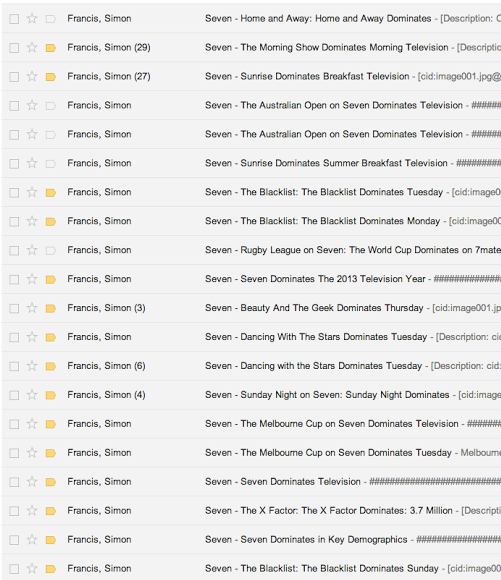Star the Rugby League World Cup email
501x580 pixels.
coord(32,250)
